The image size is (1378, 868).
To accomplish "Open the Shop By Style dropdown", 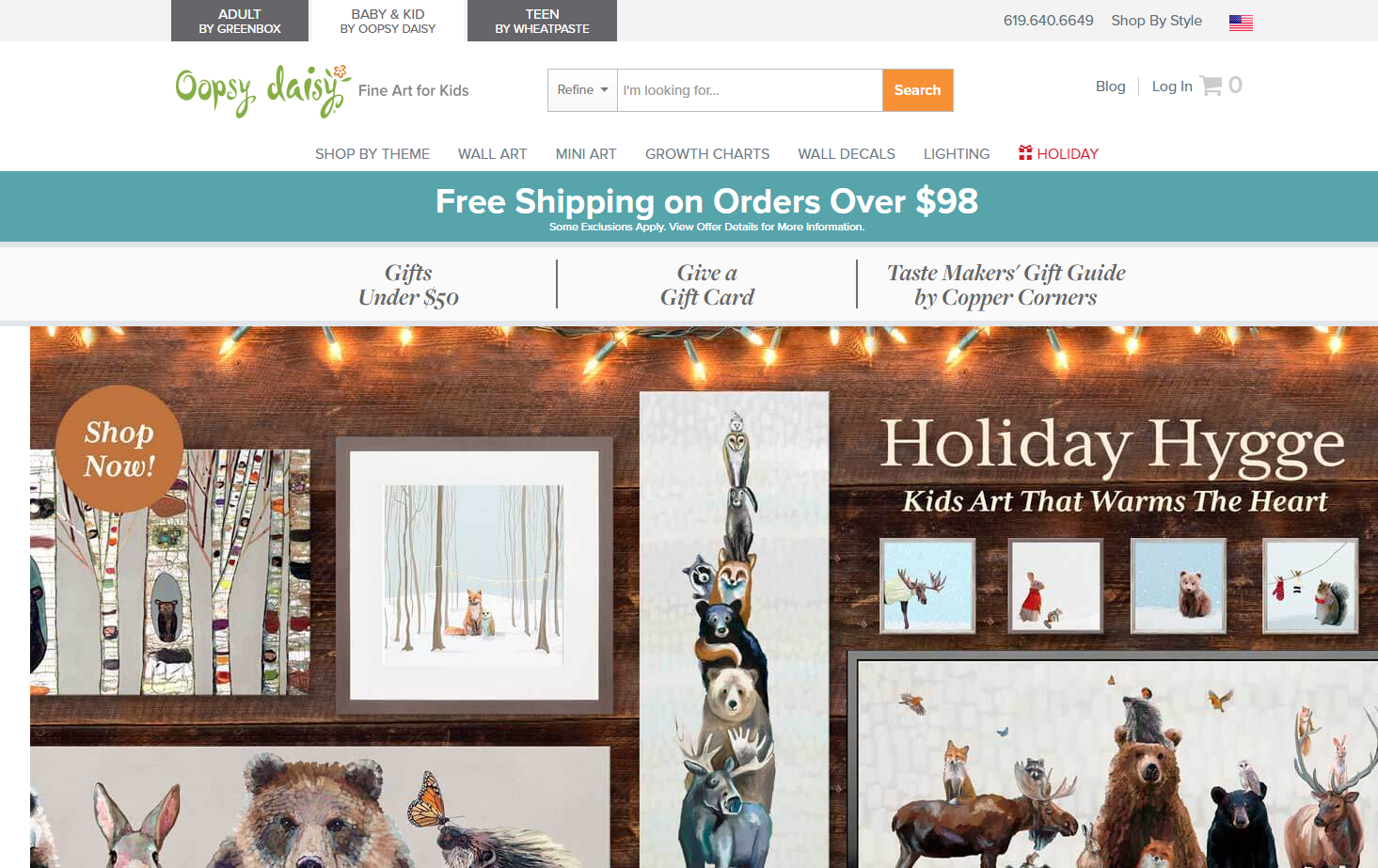I will (1156, 21).
